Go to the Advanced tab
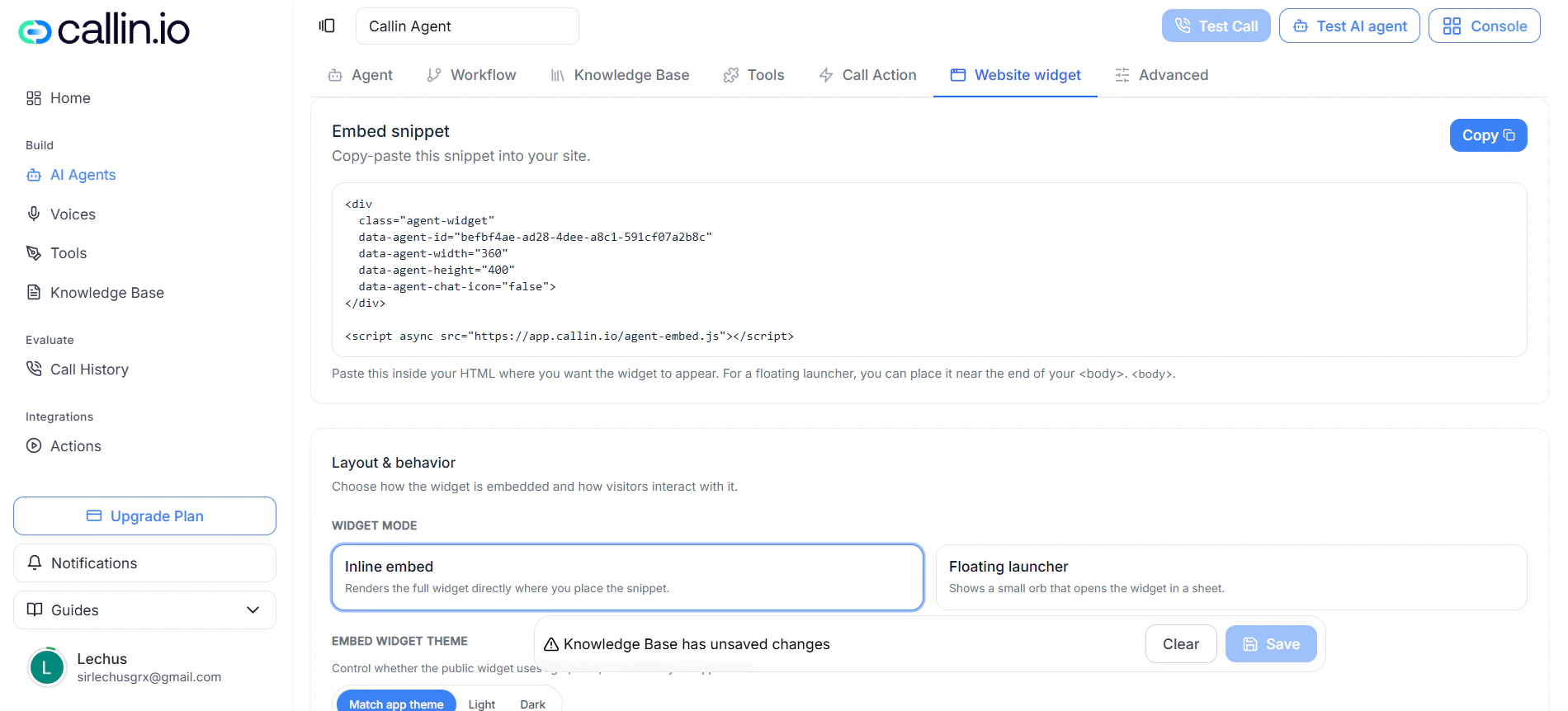1568x711 pixels. click(x=1162, y=75)
